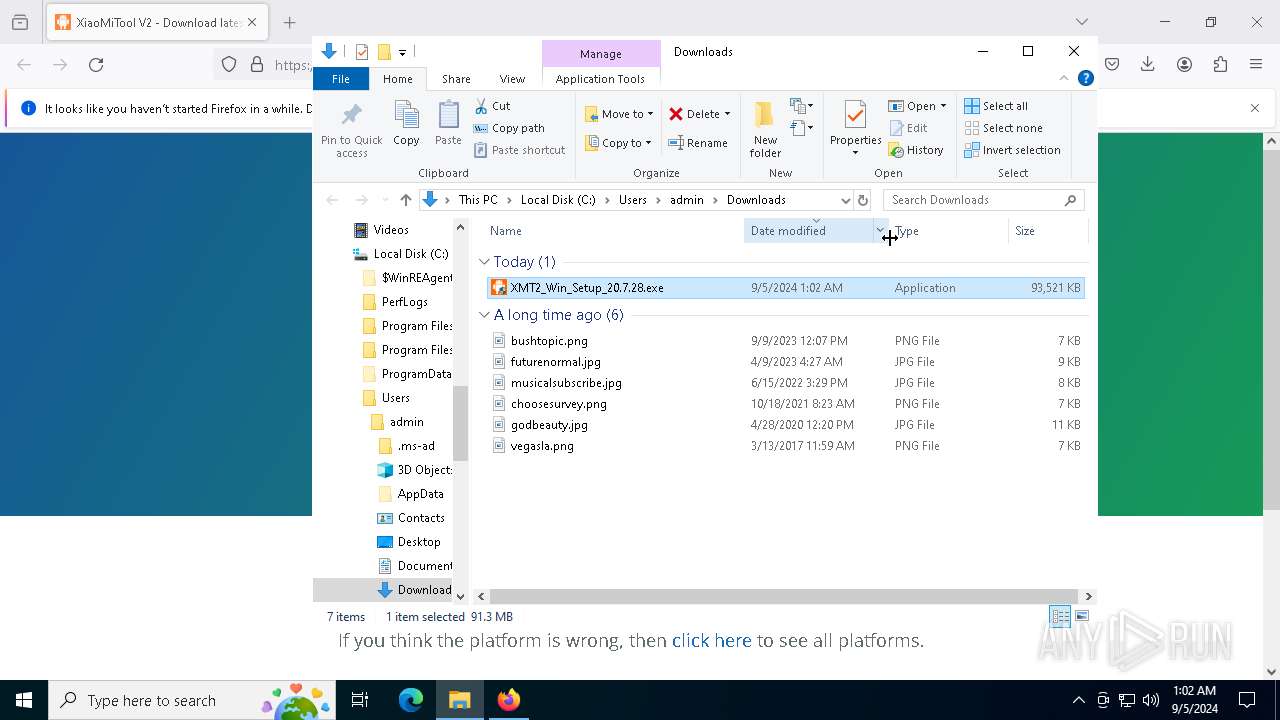Image resolution: width=1280 pixels, height=720 pixels.
Task: Open the Date modified filter dropdown arrow
Action: 880,231
